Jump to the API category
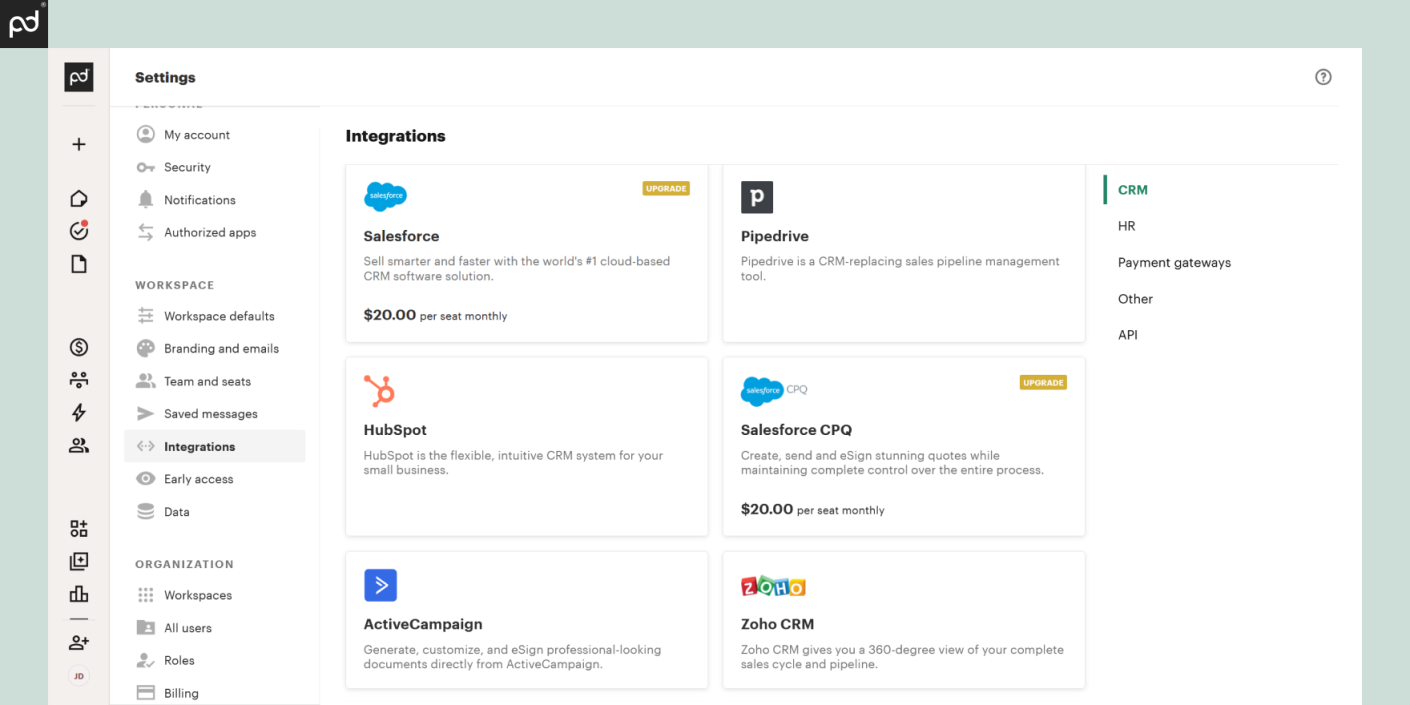Screen dimensions: 1410x705 (x=1127, y=335)
